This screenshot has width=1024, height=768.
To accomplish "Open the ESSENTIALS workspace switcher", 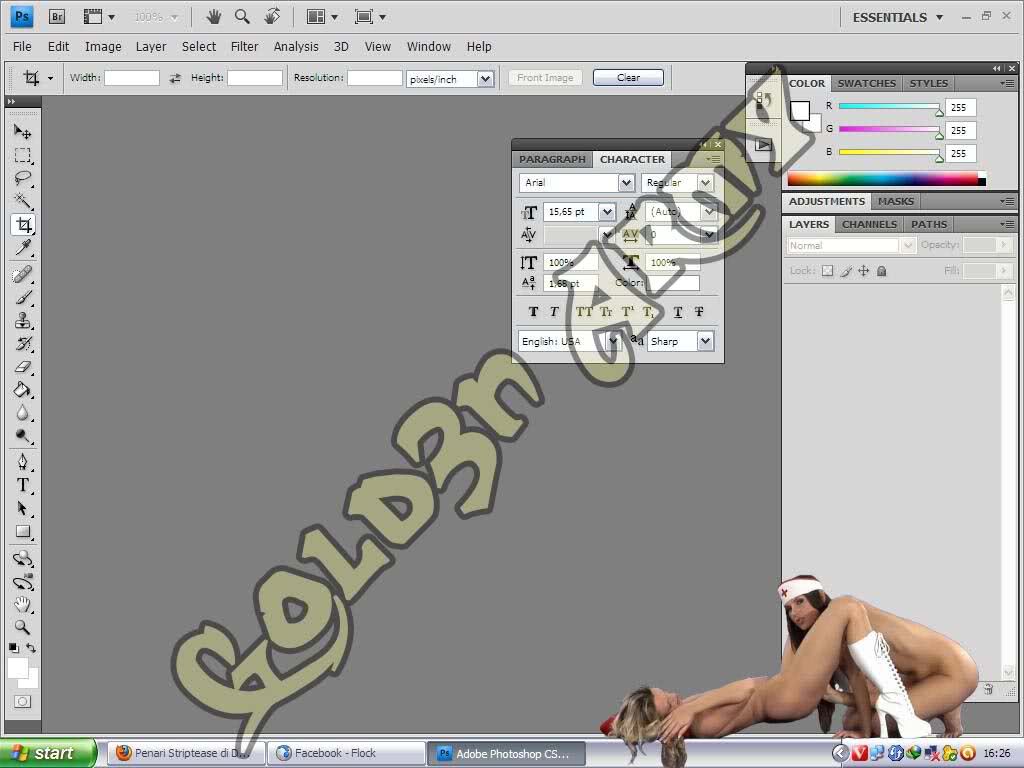I will tap(898, 18).
